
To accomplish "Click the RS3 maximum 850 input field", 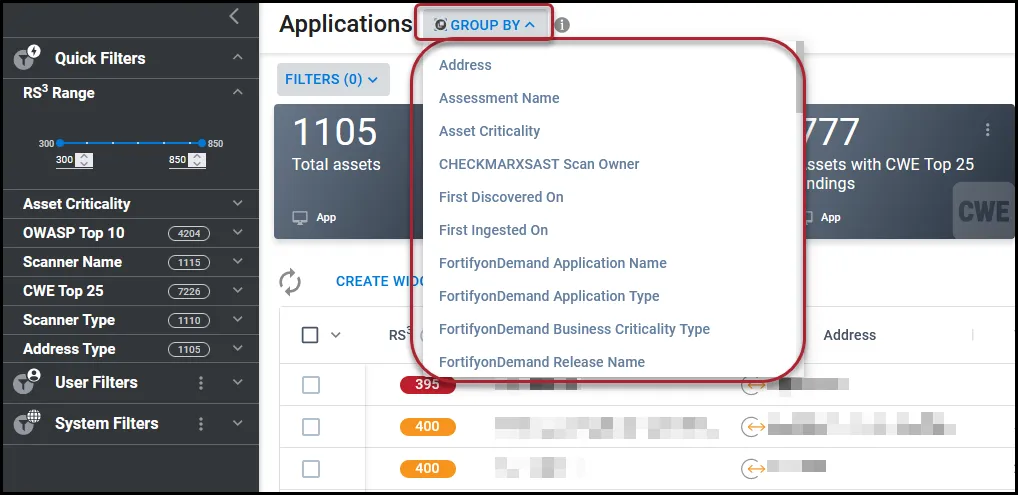I will pos(178,160).
